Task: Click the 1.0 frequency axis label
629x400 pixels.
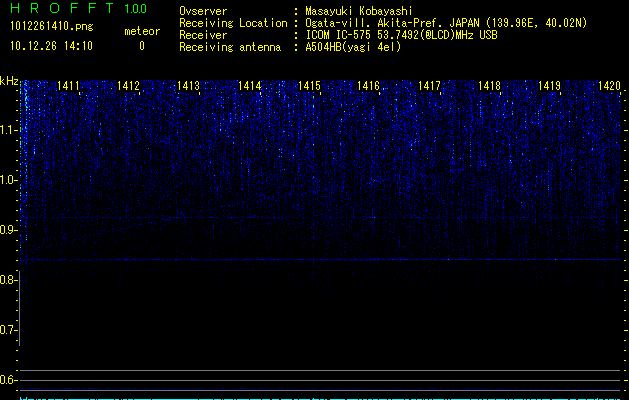Action: (7, 180)
